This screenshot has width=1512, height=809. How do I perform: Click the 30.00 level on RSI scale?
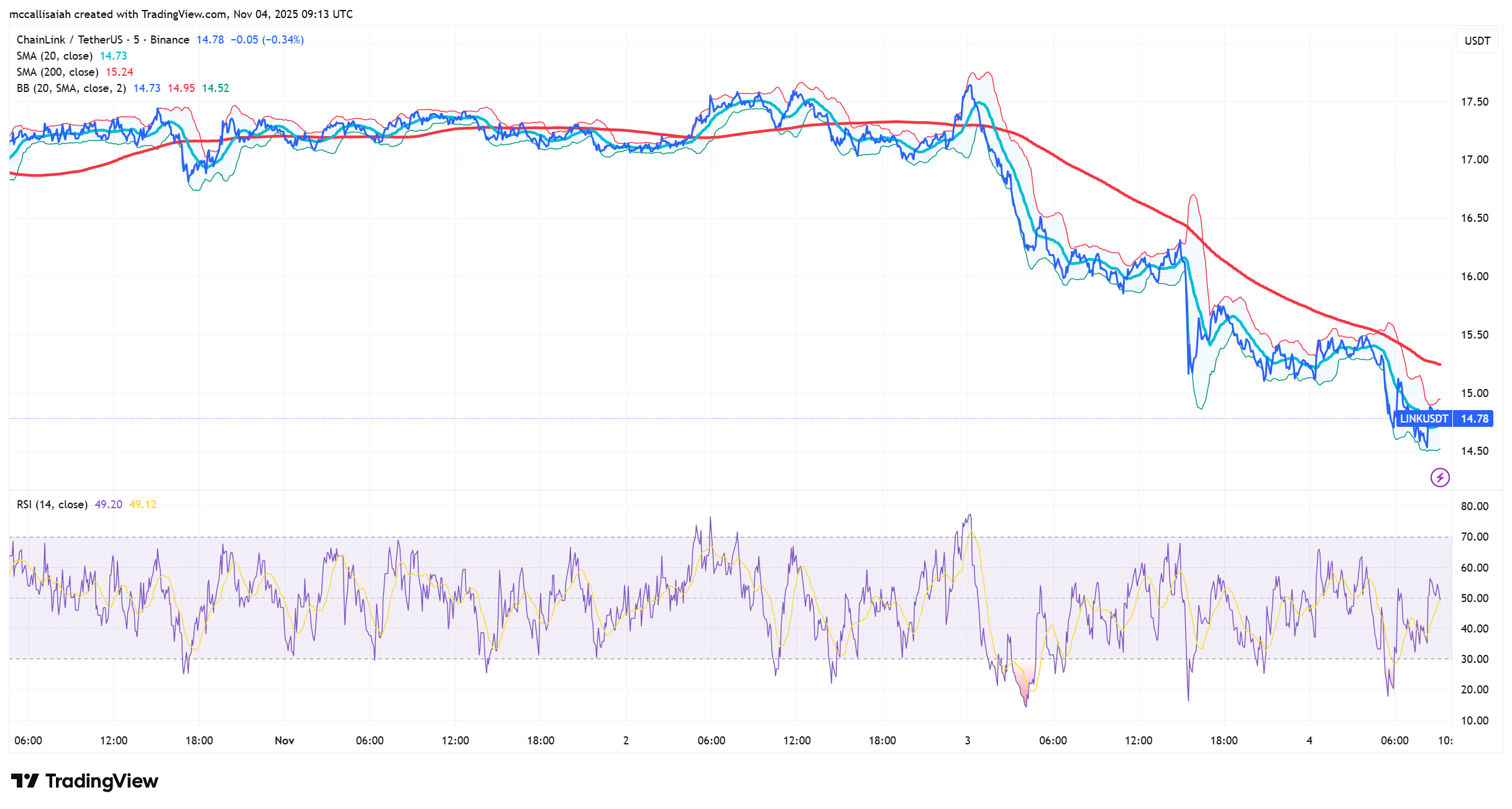pyautogui.click(x=1474, y=659)
